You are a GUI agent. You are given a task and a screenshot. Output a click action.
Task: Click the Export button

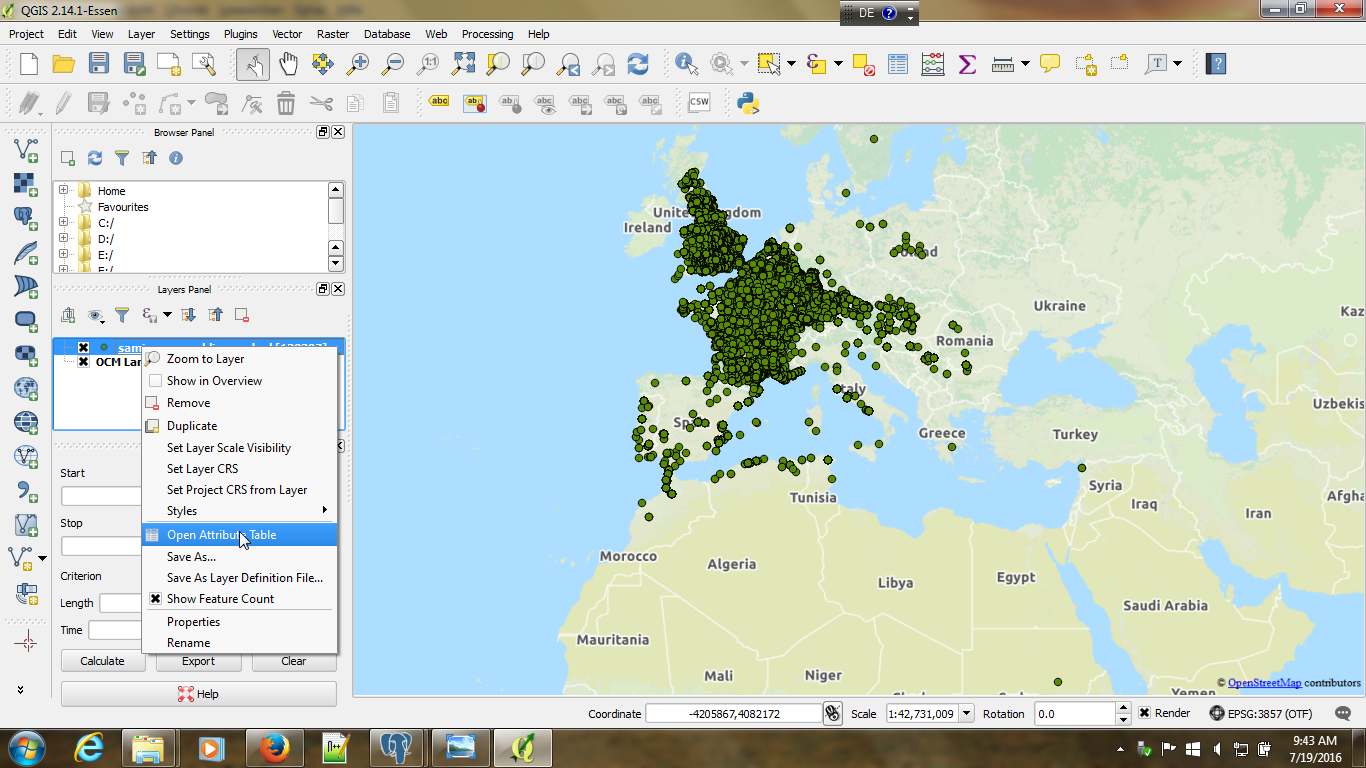coord(198,661)
